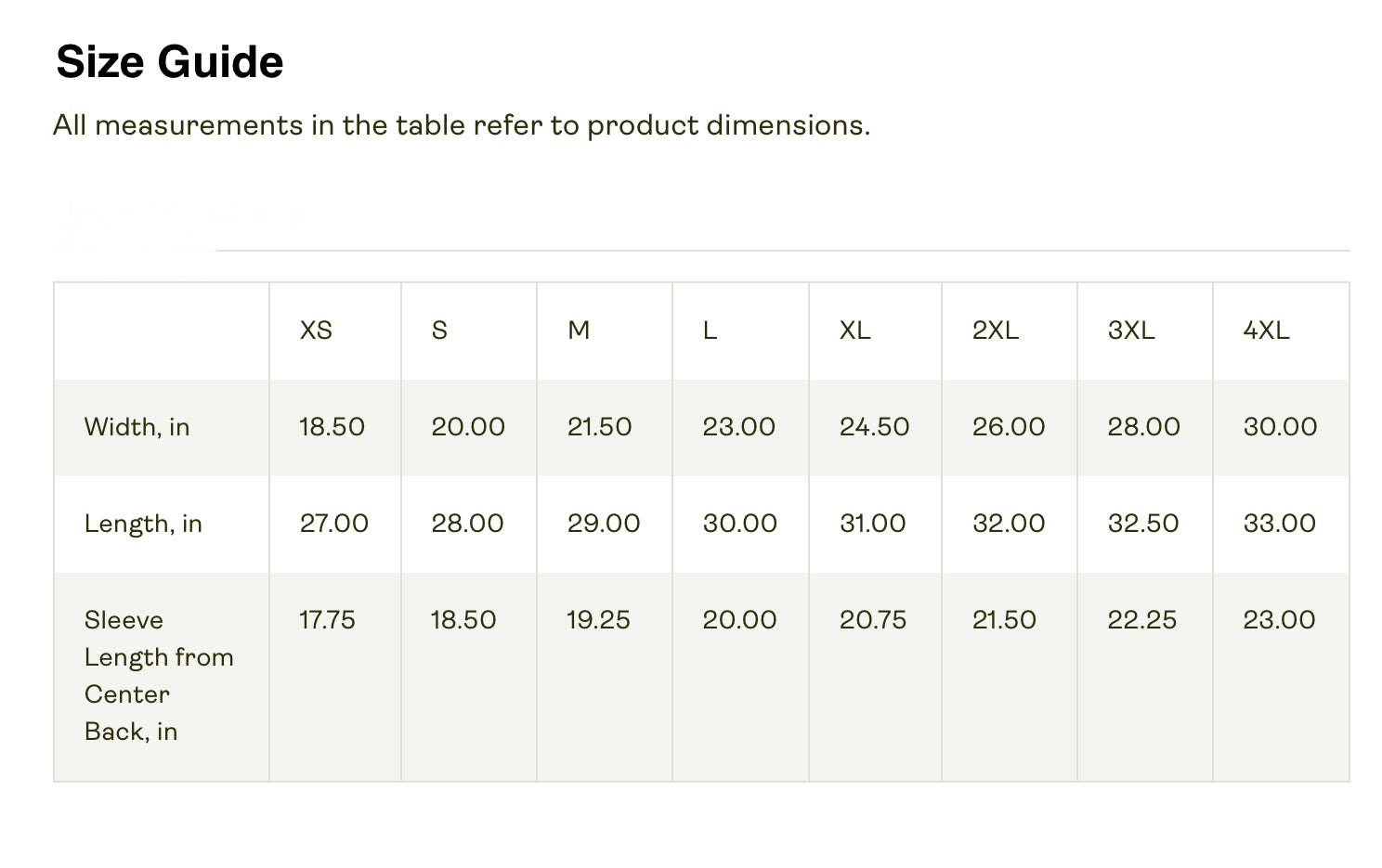
Task: Select the XL length value 31.00
Action: click(872, 524)
